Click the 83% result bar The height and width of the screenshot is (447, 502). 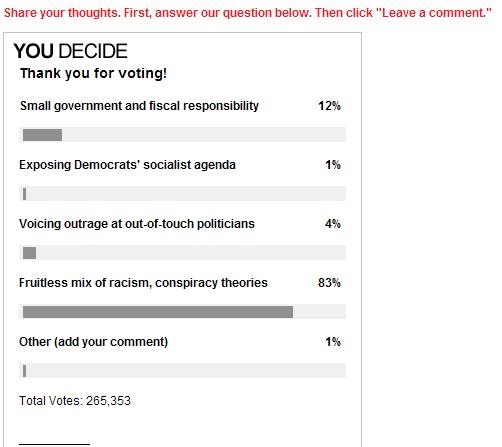coord(183,312)
